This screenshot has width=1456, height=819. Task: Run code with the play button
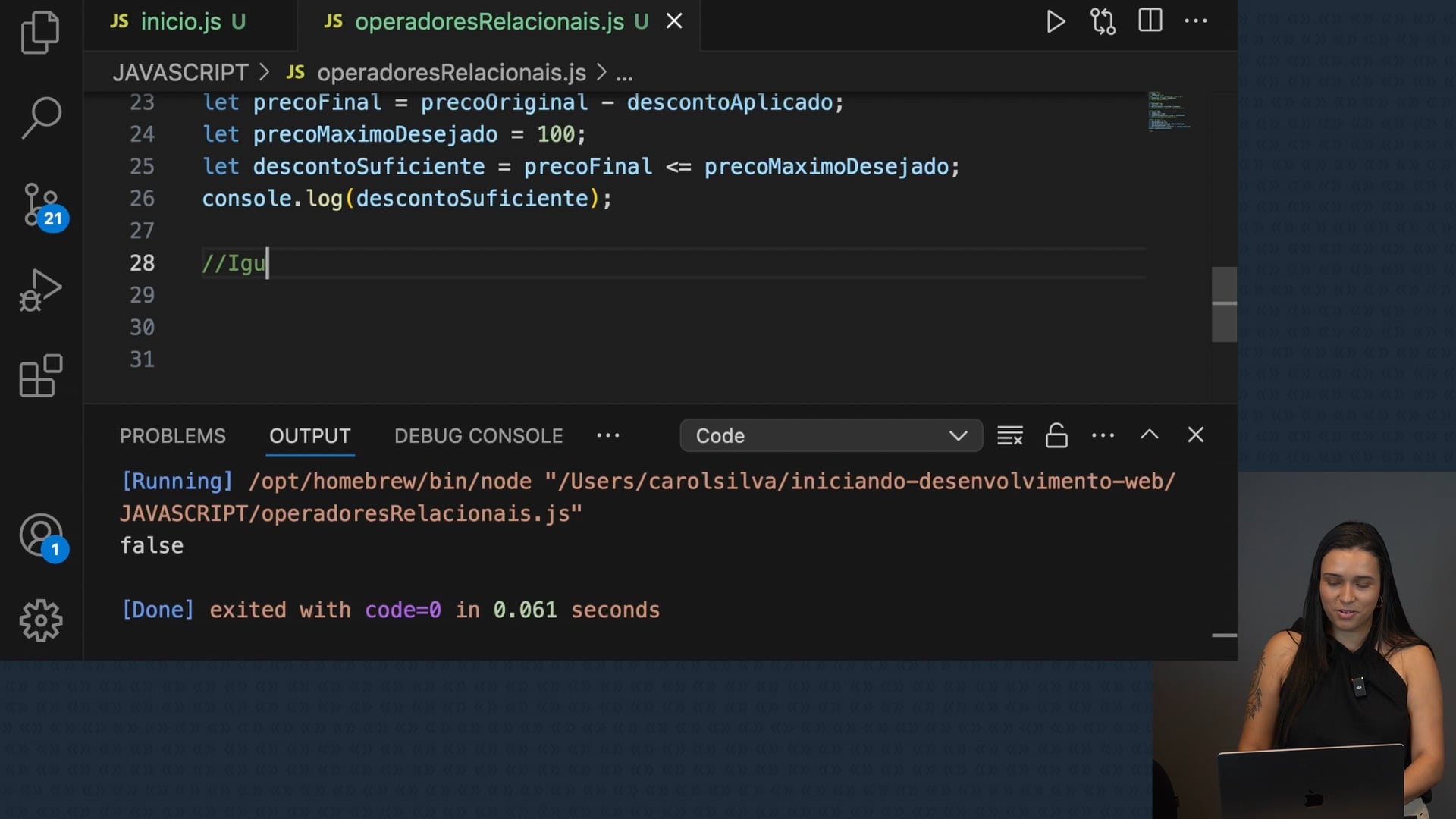point(1056,21)
